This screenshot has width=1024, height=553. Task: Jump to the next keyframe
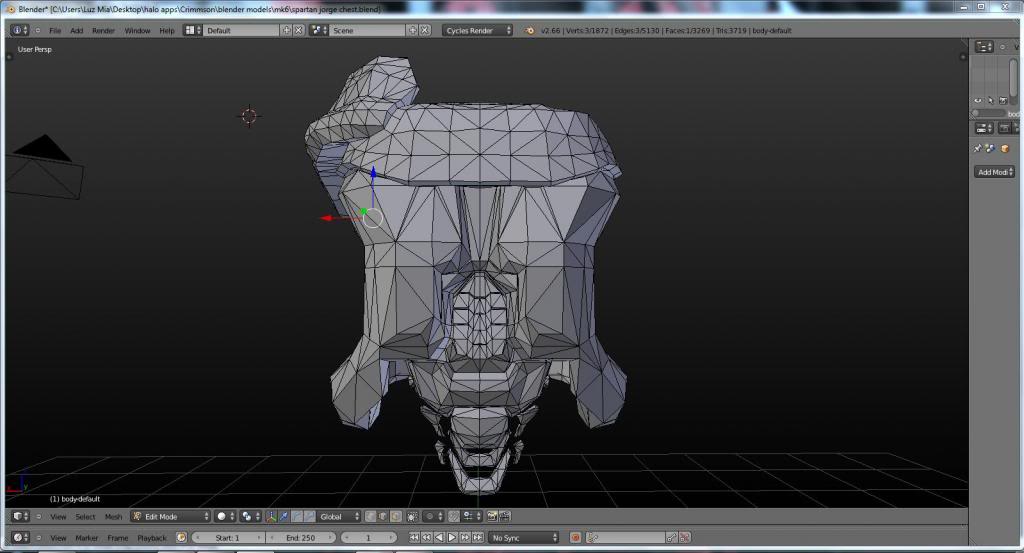click(465, 537)
